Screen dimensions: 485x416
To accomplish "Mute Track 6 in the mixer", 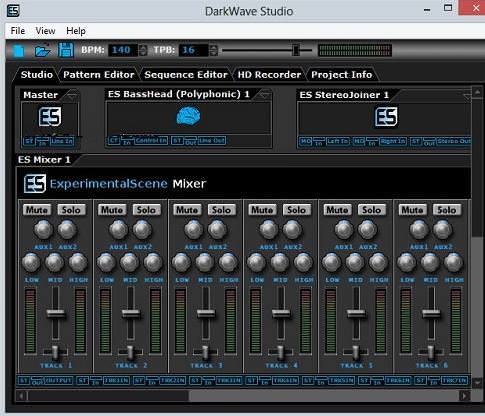I will (x=412, y=210).
